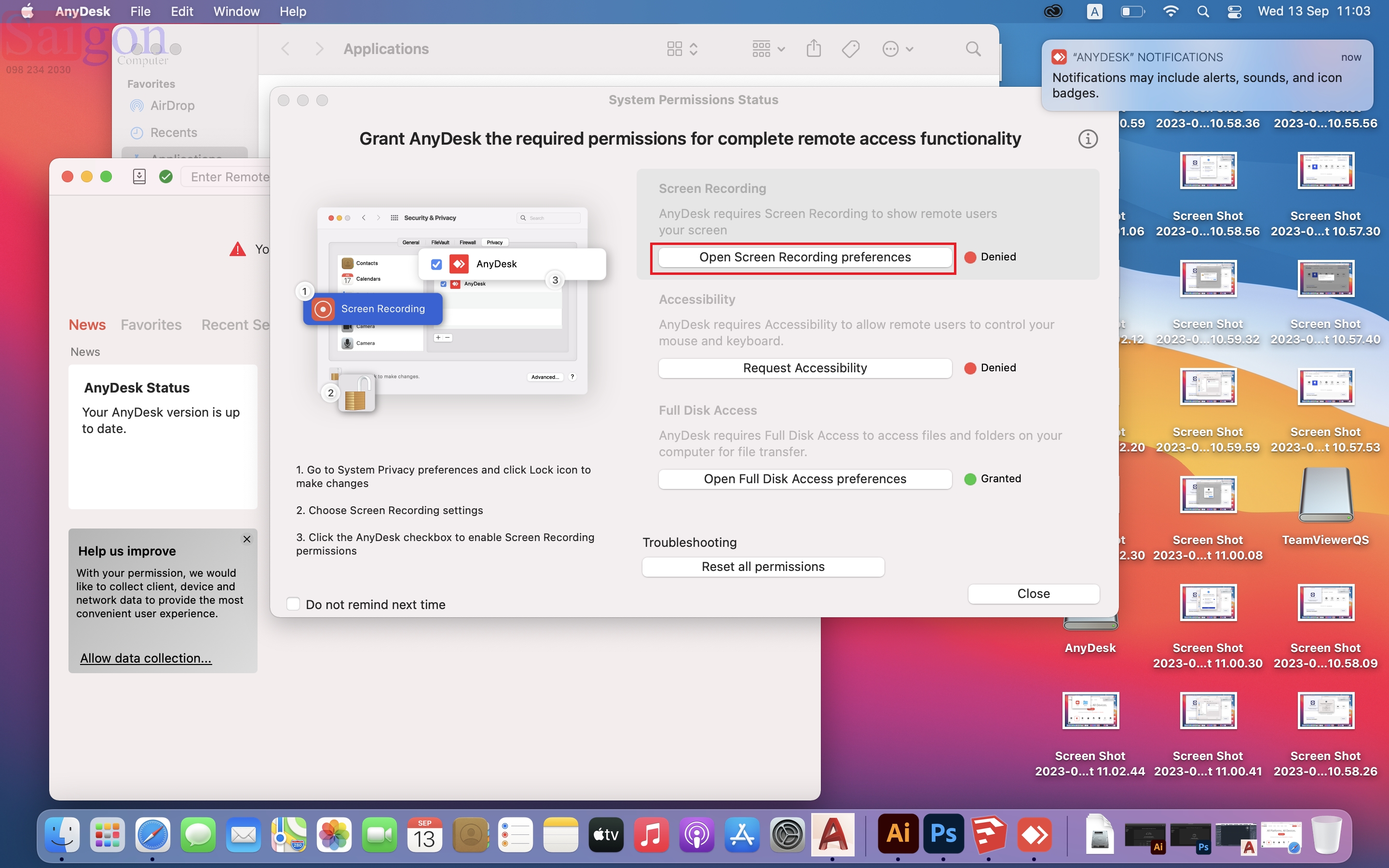
Task: Launch FaceTime from the dock
Action: (380, 835)
